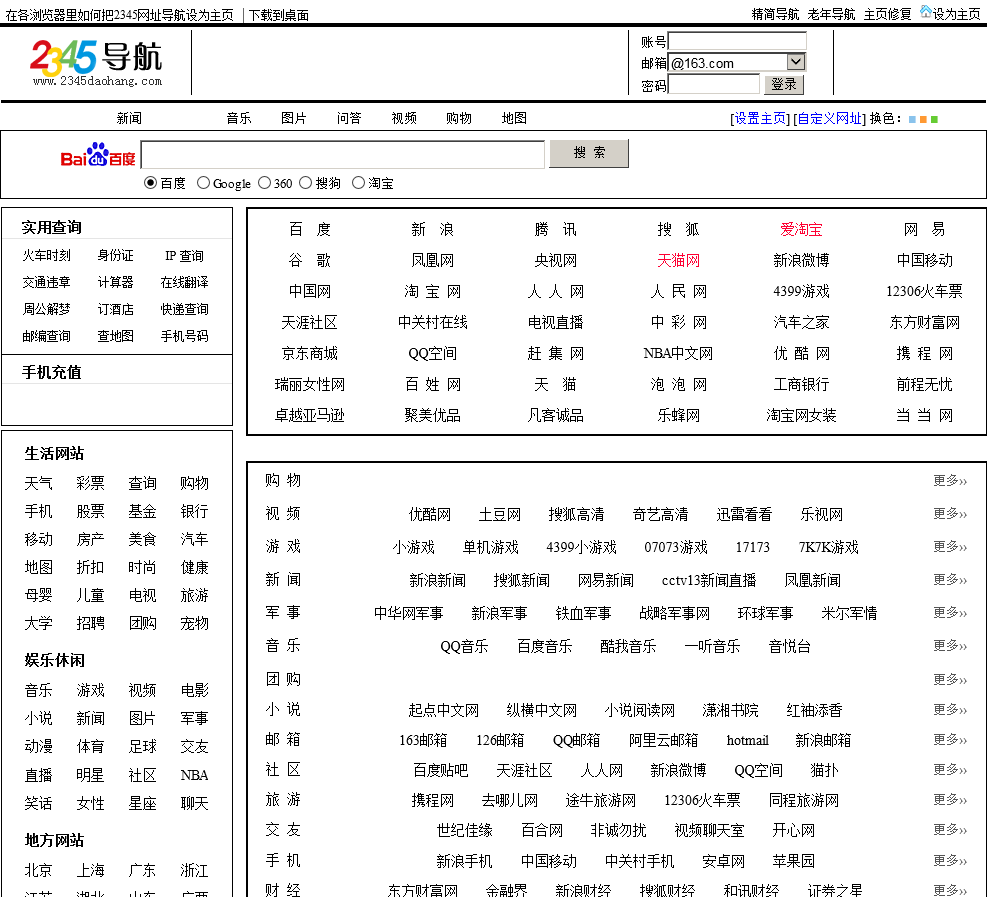Click the 2345导航 logo

coord(96,62)
